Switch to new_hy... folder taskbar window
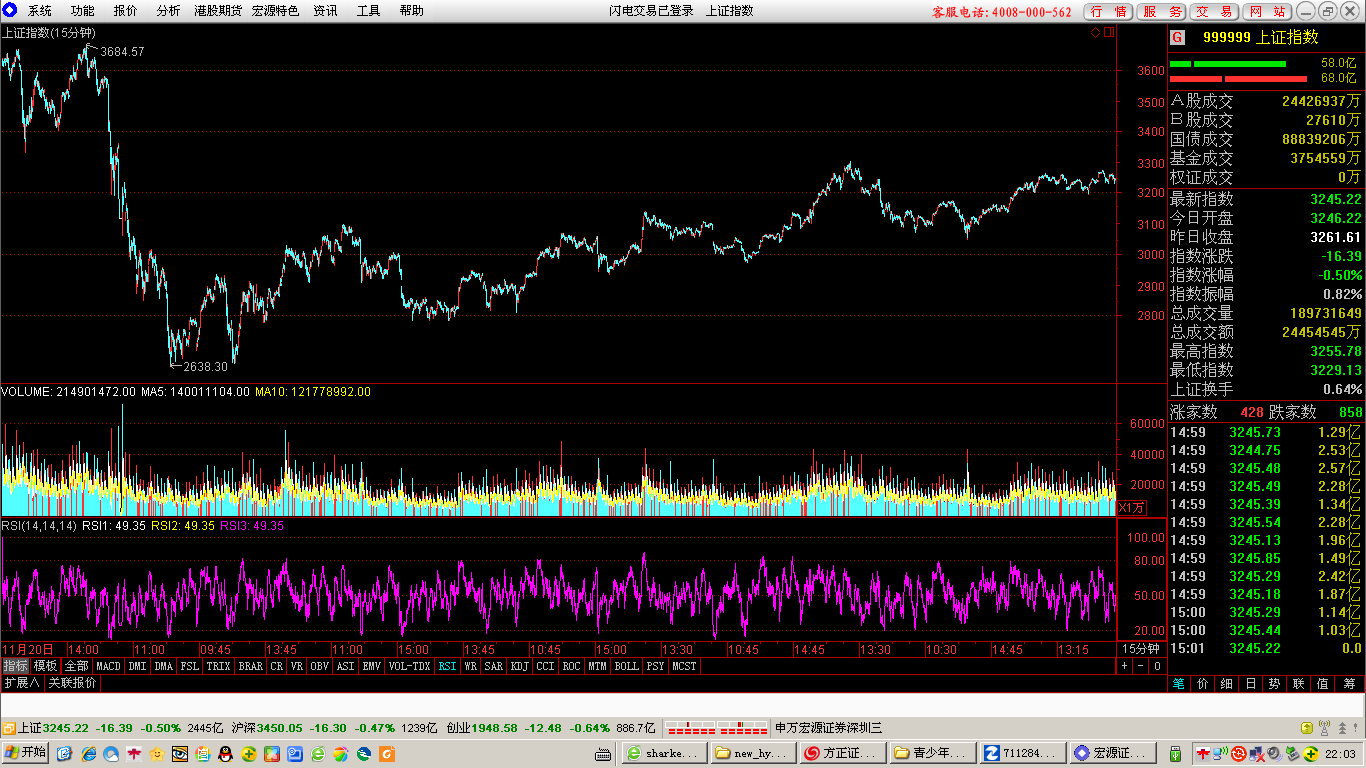 point(753,753)
